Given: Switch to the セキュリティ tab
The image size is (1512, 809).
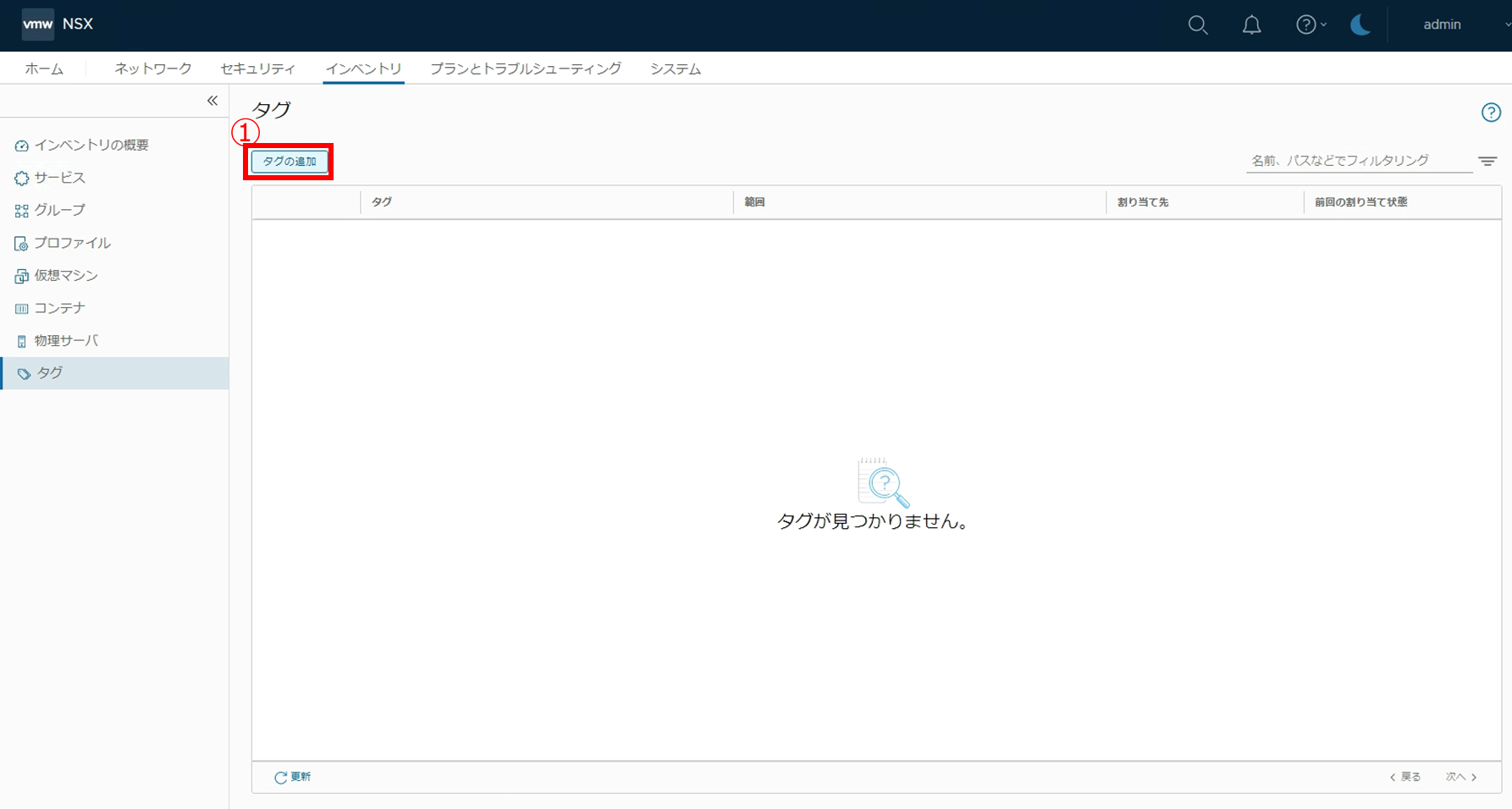Looking at the screenshot, I should (x=257, y=69).
